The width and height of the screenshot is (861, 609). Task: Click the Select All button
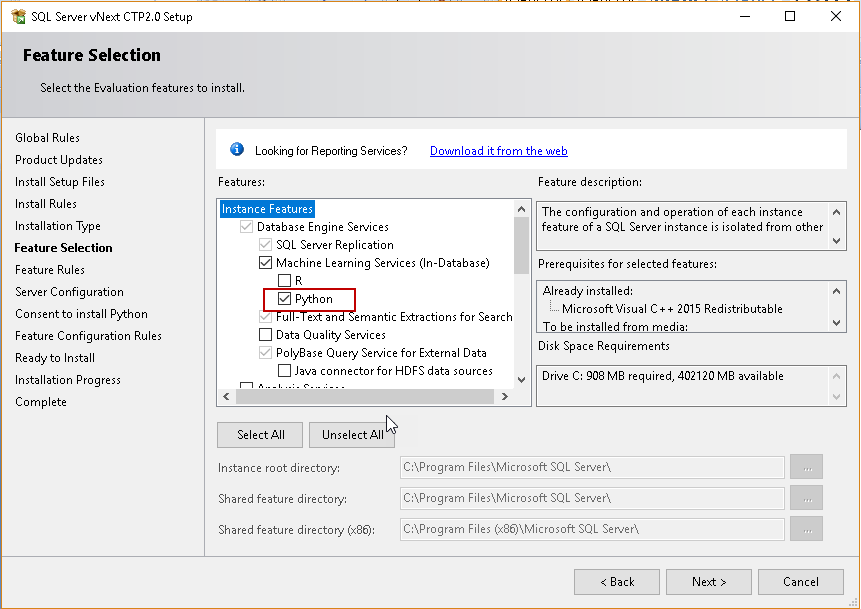259,434
